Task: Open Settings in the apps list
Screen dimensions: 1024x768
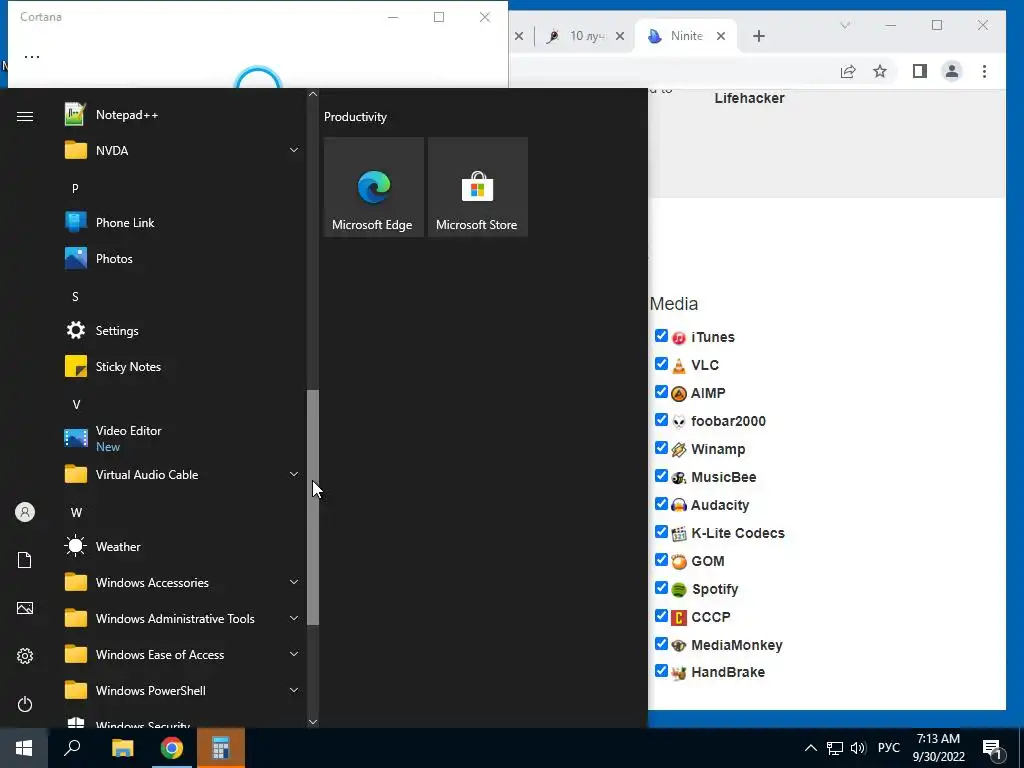Action: [182, 330]
